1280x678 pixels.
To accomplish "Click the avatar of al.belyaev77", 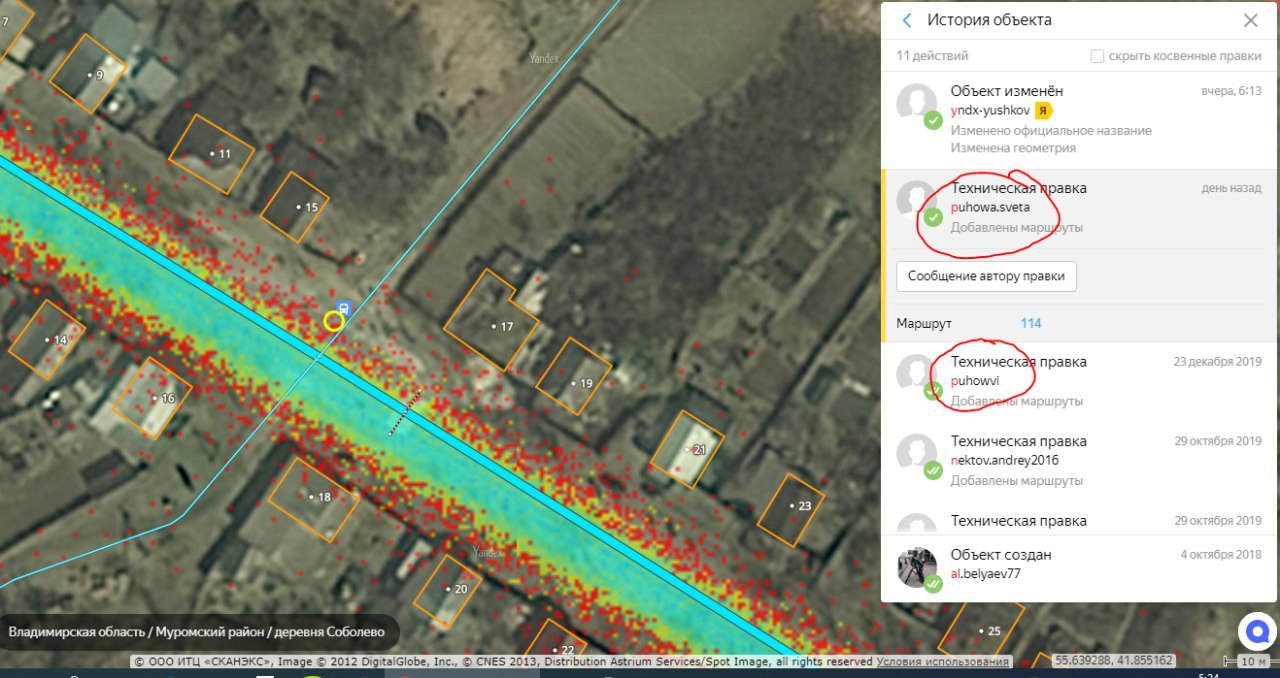I will pos(917,567).
